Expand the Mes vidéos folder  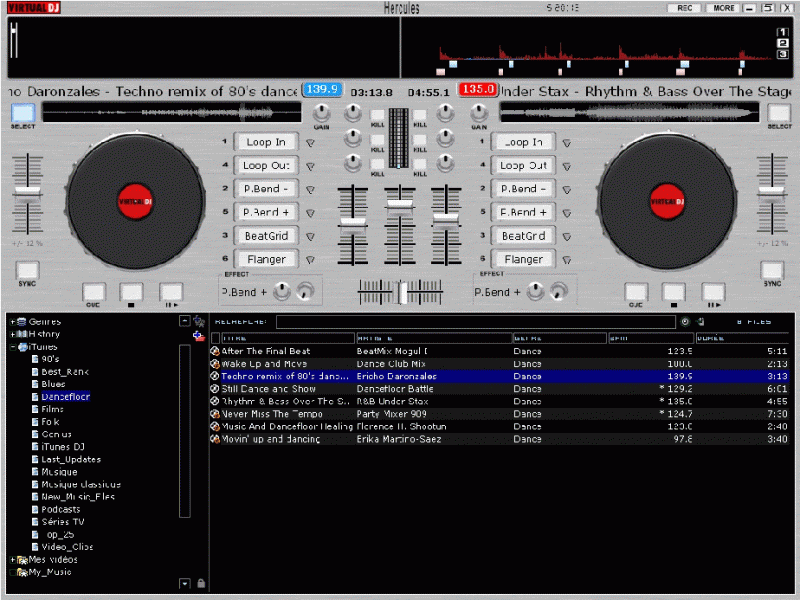click(13, 560)
